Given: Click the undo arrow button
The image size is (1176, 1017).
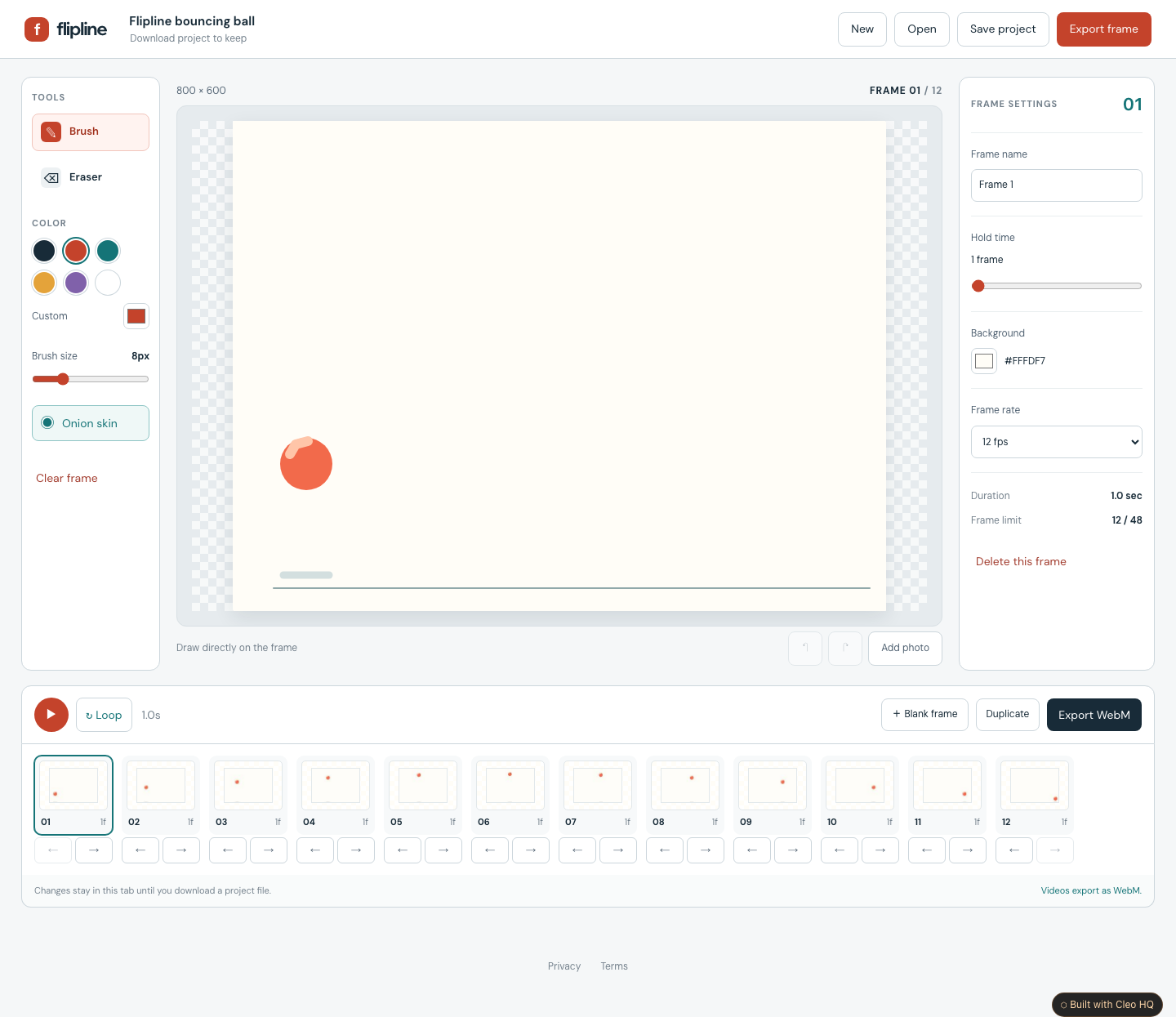Looking at the screenshot, I should pyautogui.click(x=805, y=649).
